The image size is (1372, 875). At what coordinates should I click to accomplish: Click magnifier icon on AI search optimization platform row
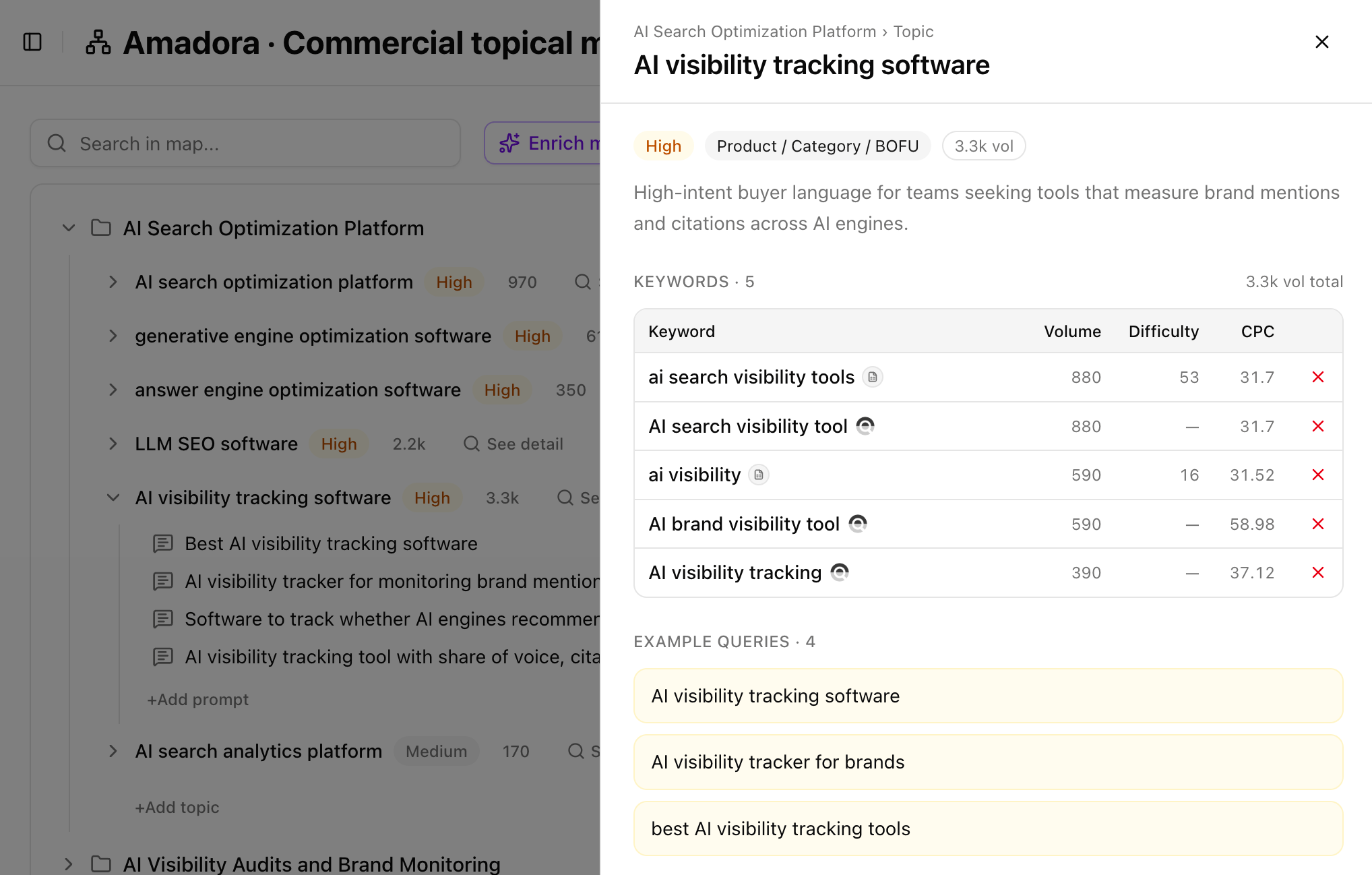tap(583, 282)
